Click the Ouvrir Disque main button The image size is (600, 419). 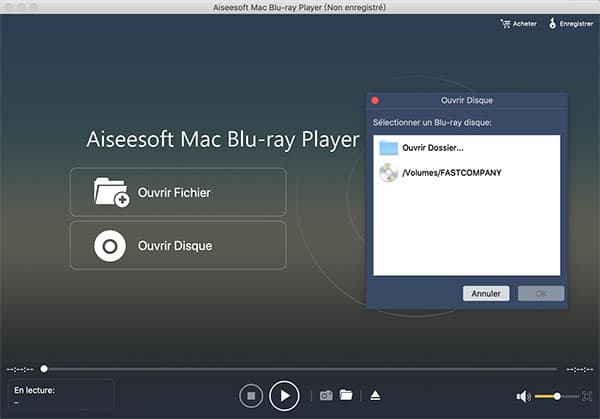(x=178, y=245)
